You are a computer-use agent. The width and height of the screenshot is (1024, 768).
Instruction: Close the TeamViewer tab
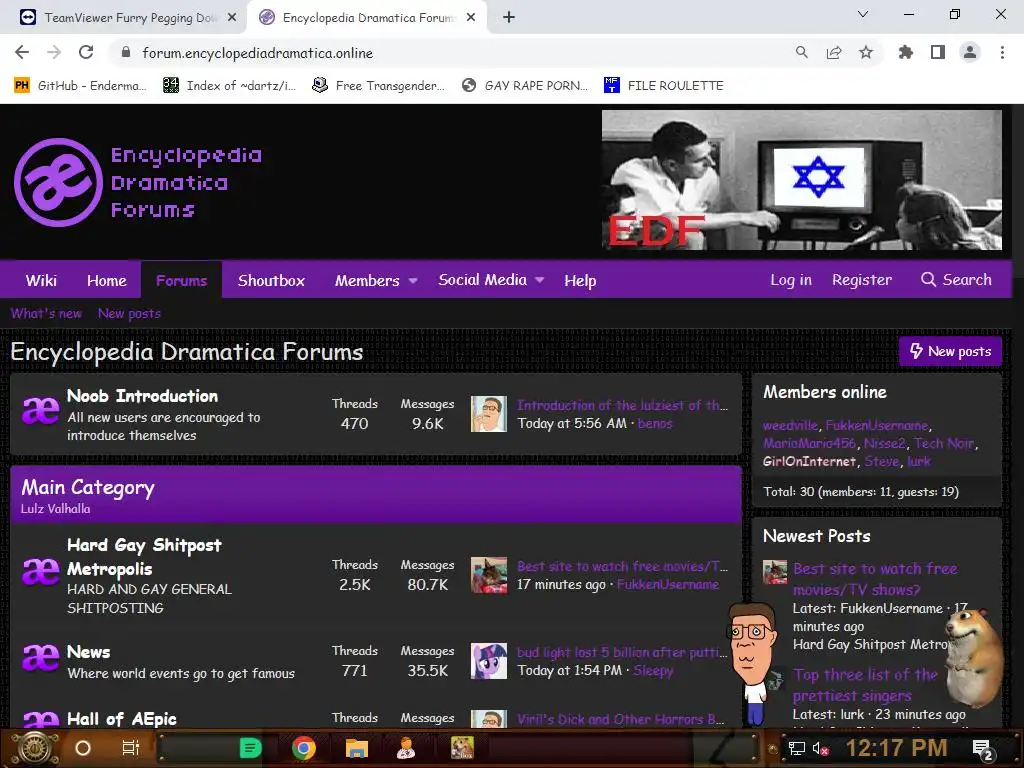pos(232,18)
